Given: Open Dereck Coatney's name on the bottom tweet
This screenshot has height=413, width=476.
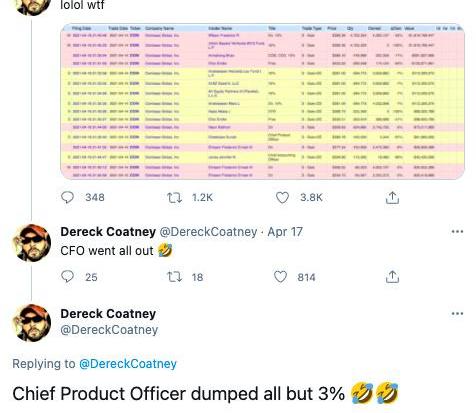Looking at the screenshot, I should [108, 314].
